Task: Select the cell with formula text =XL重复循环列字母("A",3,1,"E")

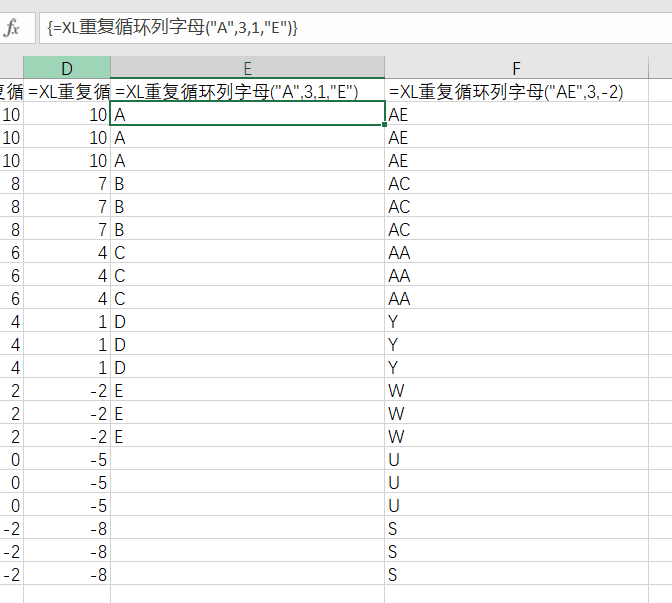Action: (x=247, y=92)
